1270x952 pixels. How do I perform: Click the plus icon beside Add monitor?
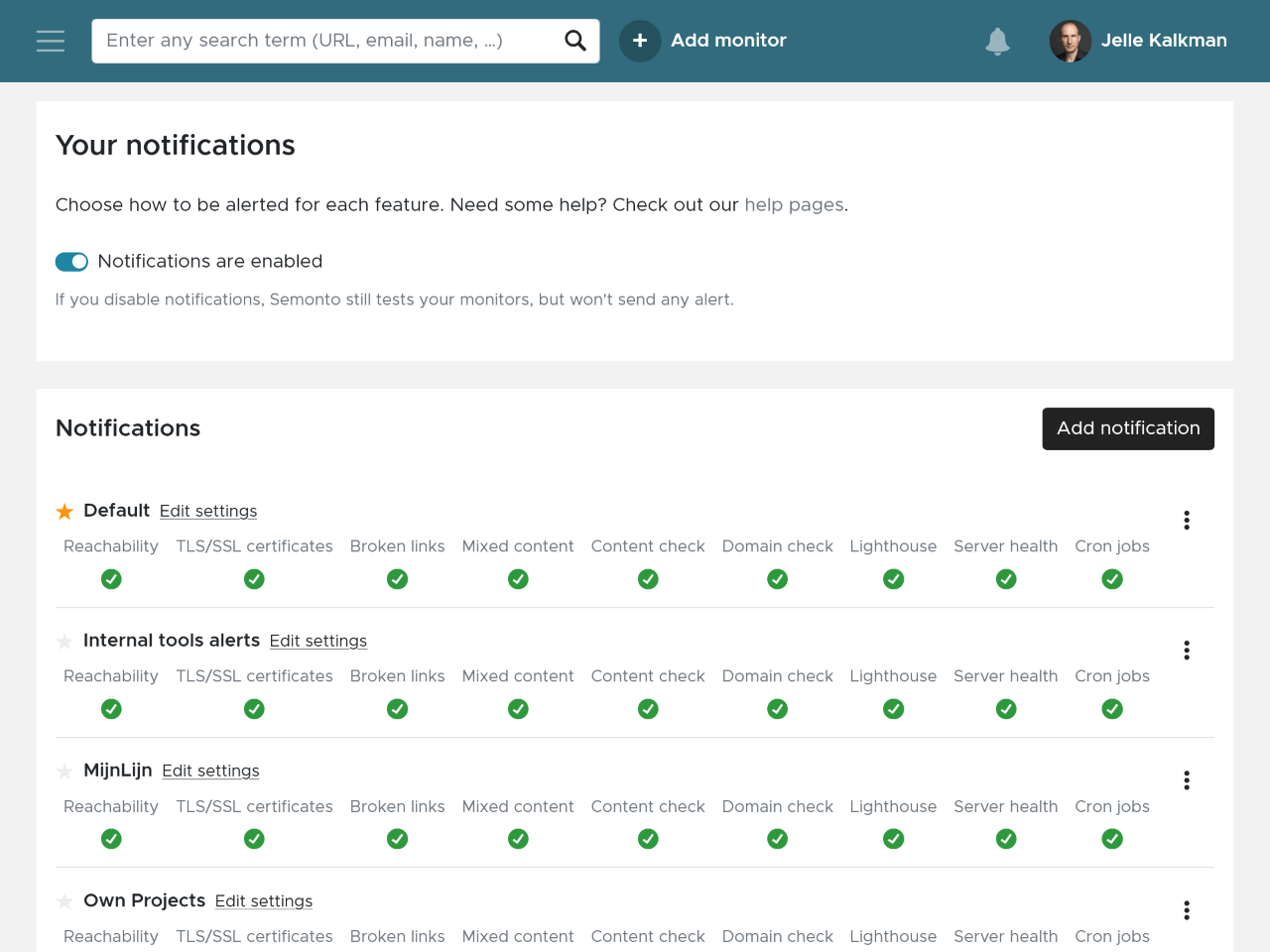[640, 41]
